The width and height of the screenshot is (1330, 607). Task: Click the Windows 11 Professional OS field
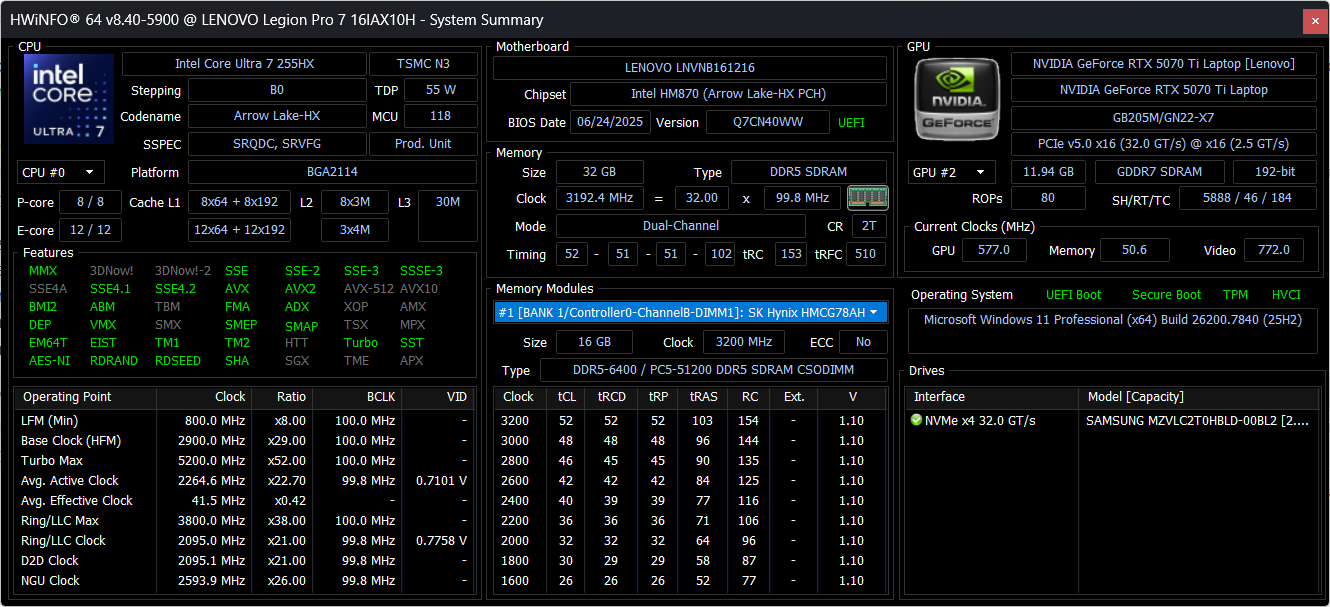click(1113, 331)
